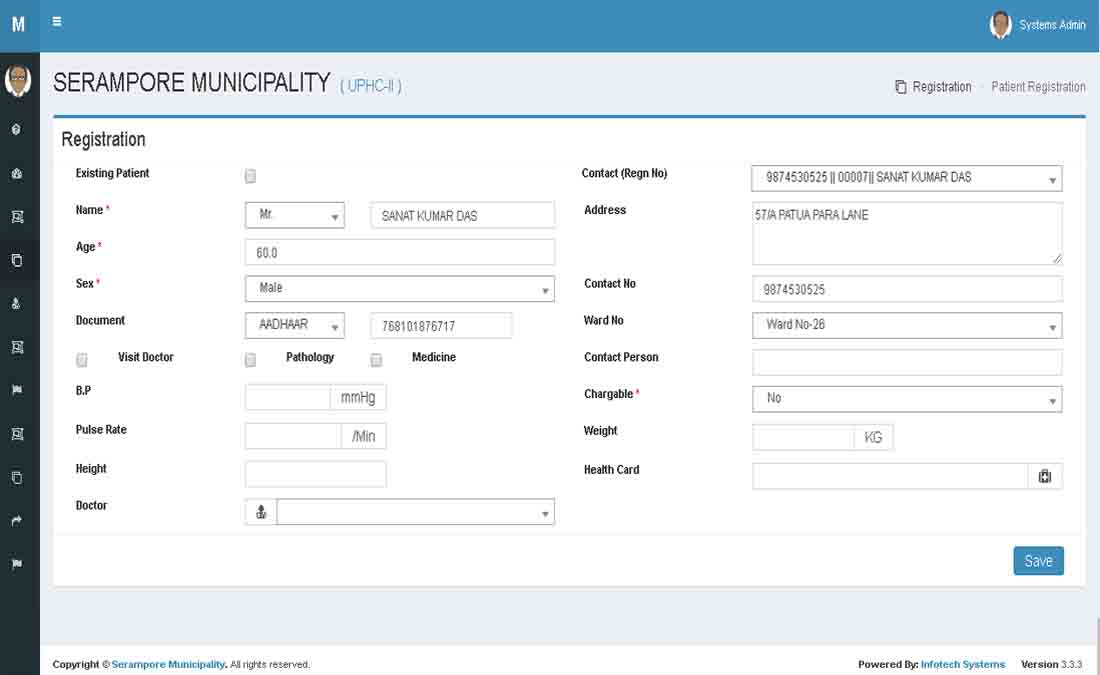Click the share arrow icon in sidebar

(17, 521)
